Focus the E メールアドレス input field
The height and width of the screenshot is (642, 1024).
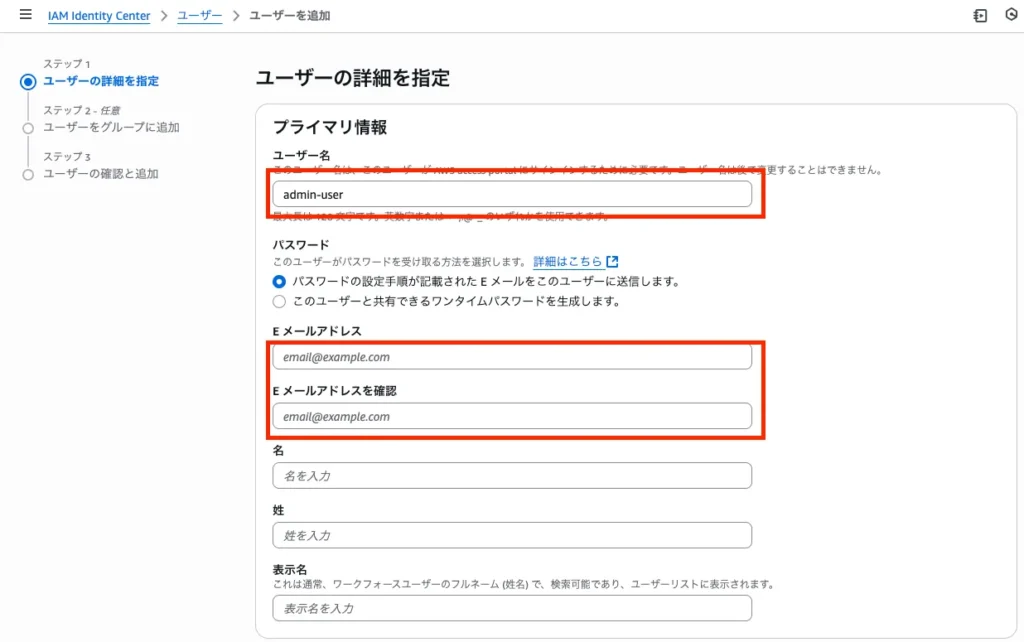click(x=512, y=357)
